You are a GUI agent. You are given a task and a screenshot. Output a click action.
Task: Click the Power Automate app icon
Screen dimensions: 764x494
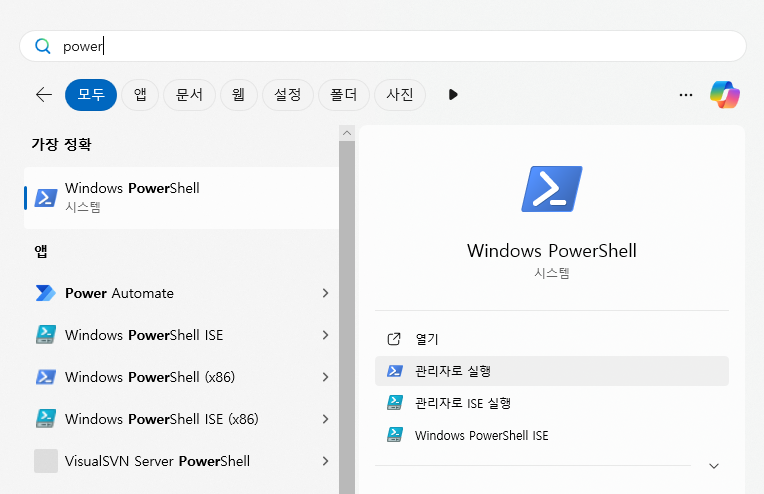46,293
